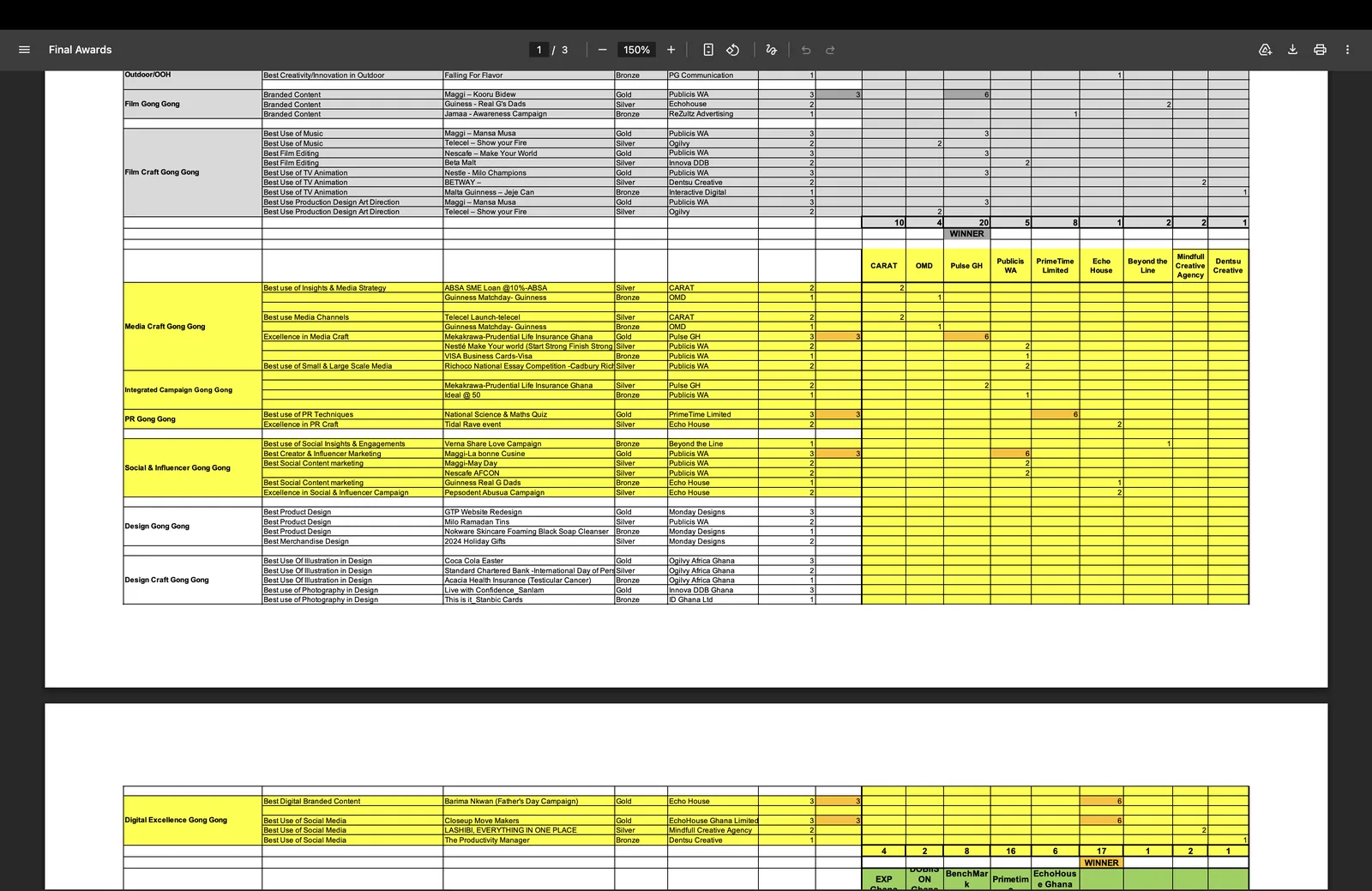The height and width of the screenshot is (891, 1372).
Task: Click the CARAT column header
Action: [x=883, y=266]
